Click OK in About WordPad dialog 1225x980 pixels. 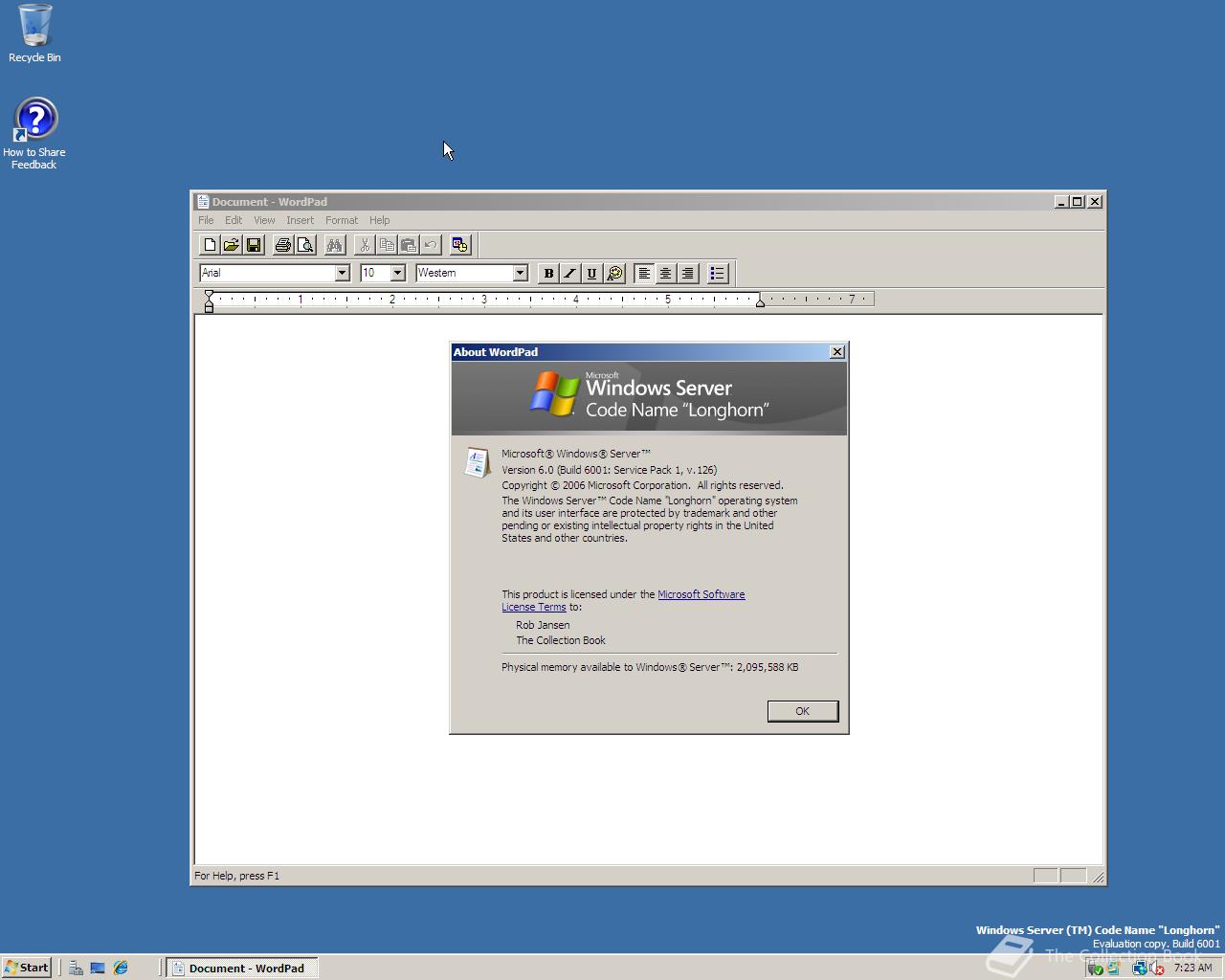pyautogui.click(x=802, y=711)
